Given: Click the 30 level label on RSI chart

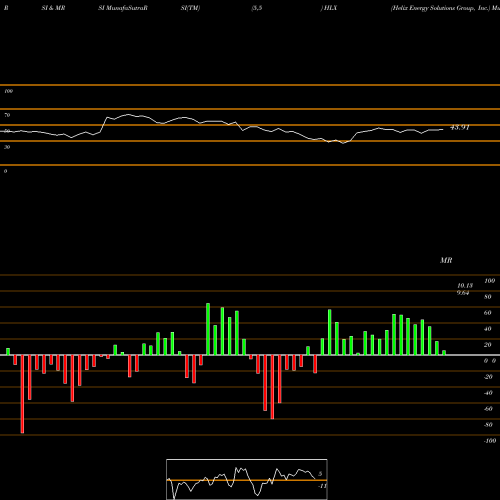Looking at the screenshot, I should click(x=7, y=147).
